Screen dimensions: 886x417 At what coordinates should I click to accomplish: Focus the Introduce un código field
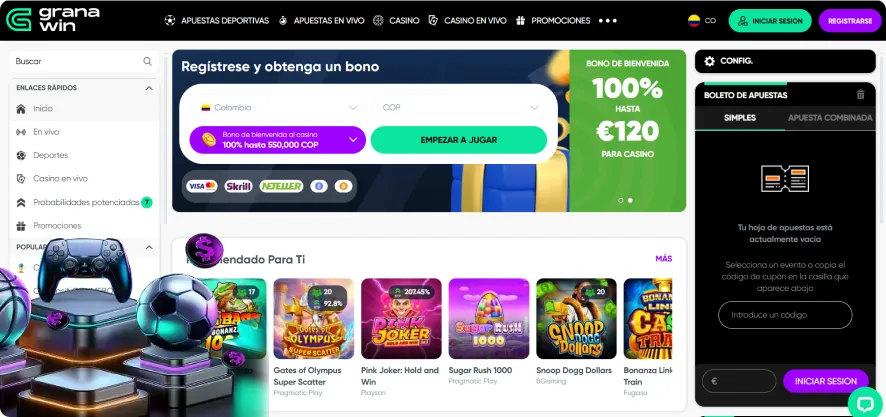click(x=785, y=315)
